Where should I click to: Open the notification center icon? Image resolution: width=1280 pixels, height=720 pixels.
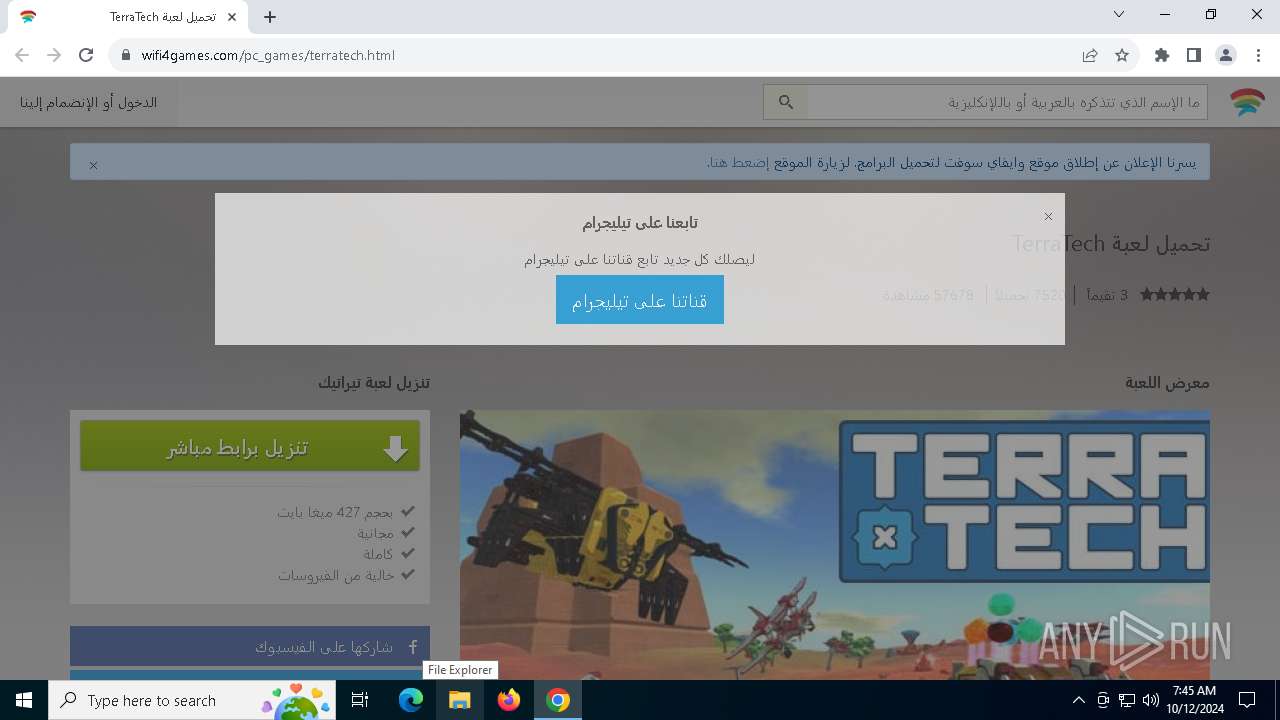[1247, 700]
